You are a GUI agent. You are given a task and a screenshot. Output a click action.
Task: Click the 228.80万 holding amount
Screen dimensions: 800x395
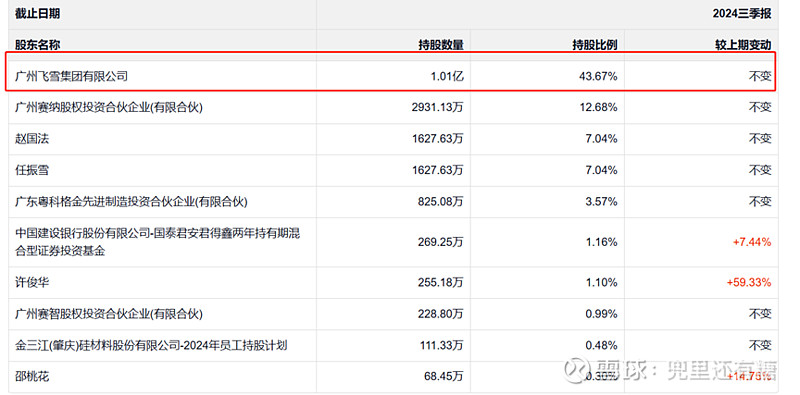(441, 314)
